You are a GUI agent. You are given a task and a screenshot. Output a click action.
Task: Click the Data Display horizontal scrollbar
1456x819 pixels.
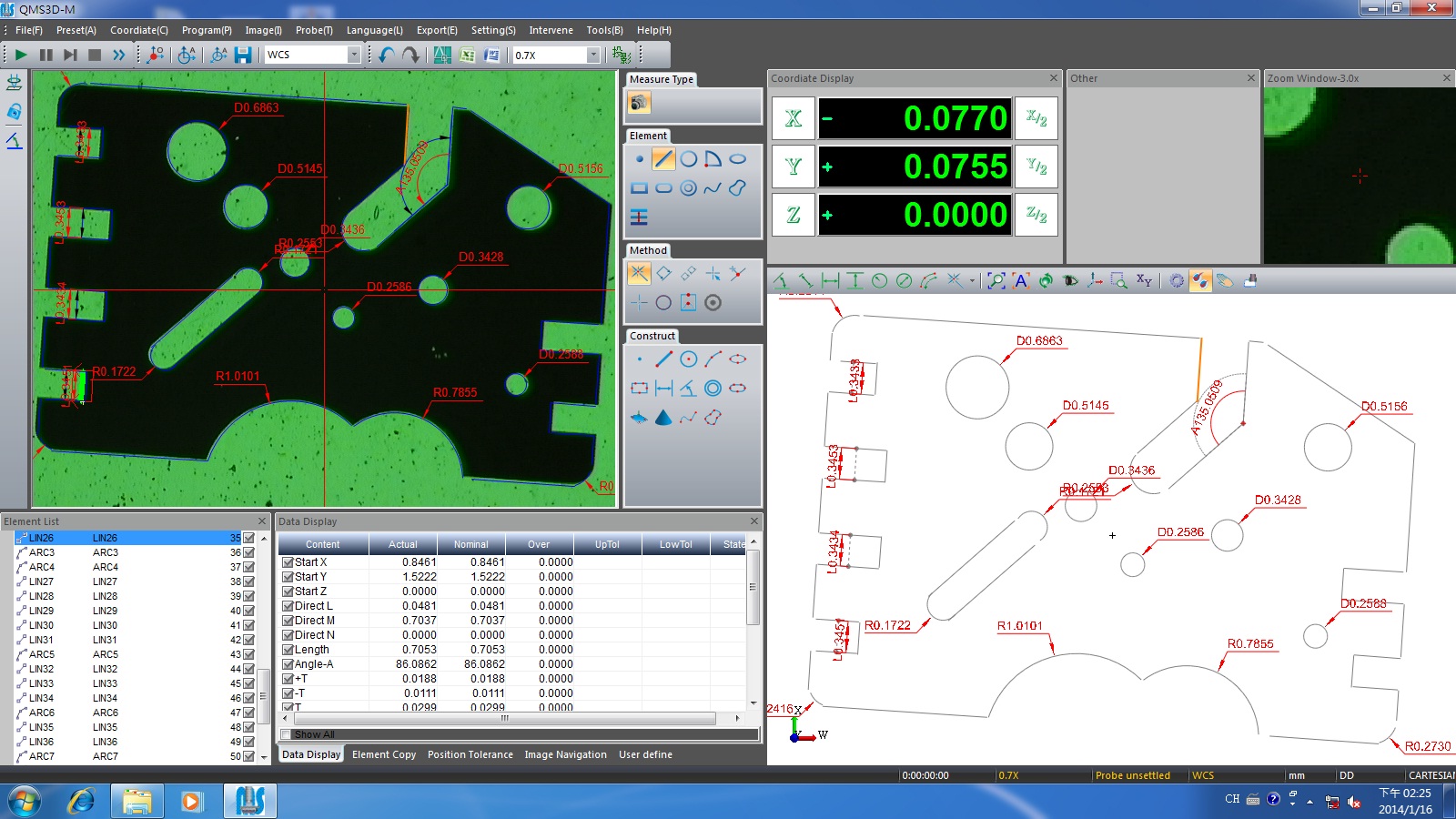[x=505, y=718]
